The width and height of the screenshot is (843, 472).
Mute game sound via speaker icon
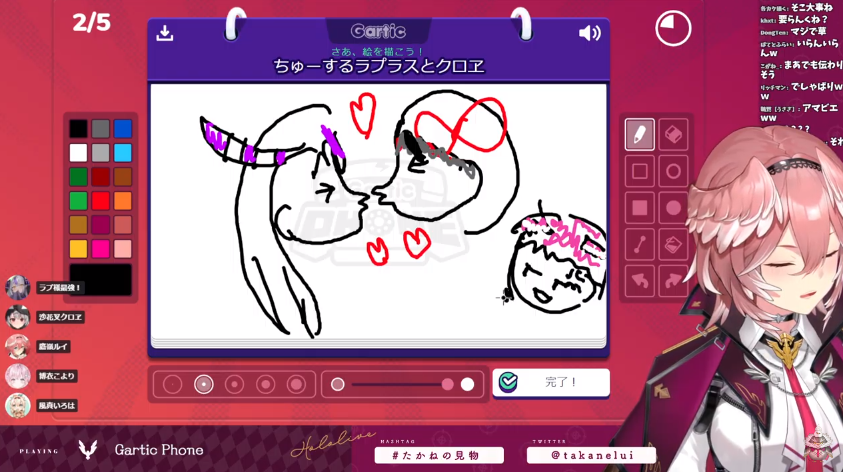(x=589, y=33)
